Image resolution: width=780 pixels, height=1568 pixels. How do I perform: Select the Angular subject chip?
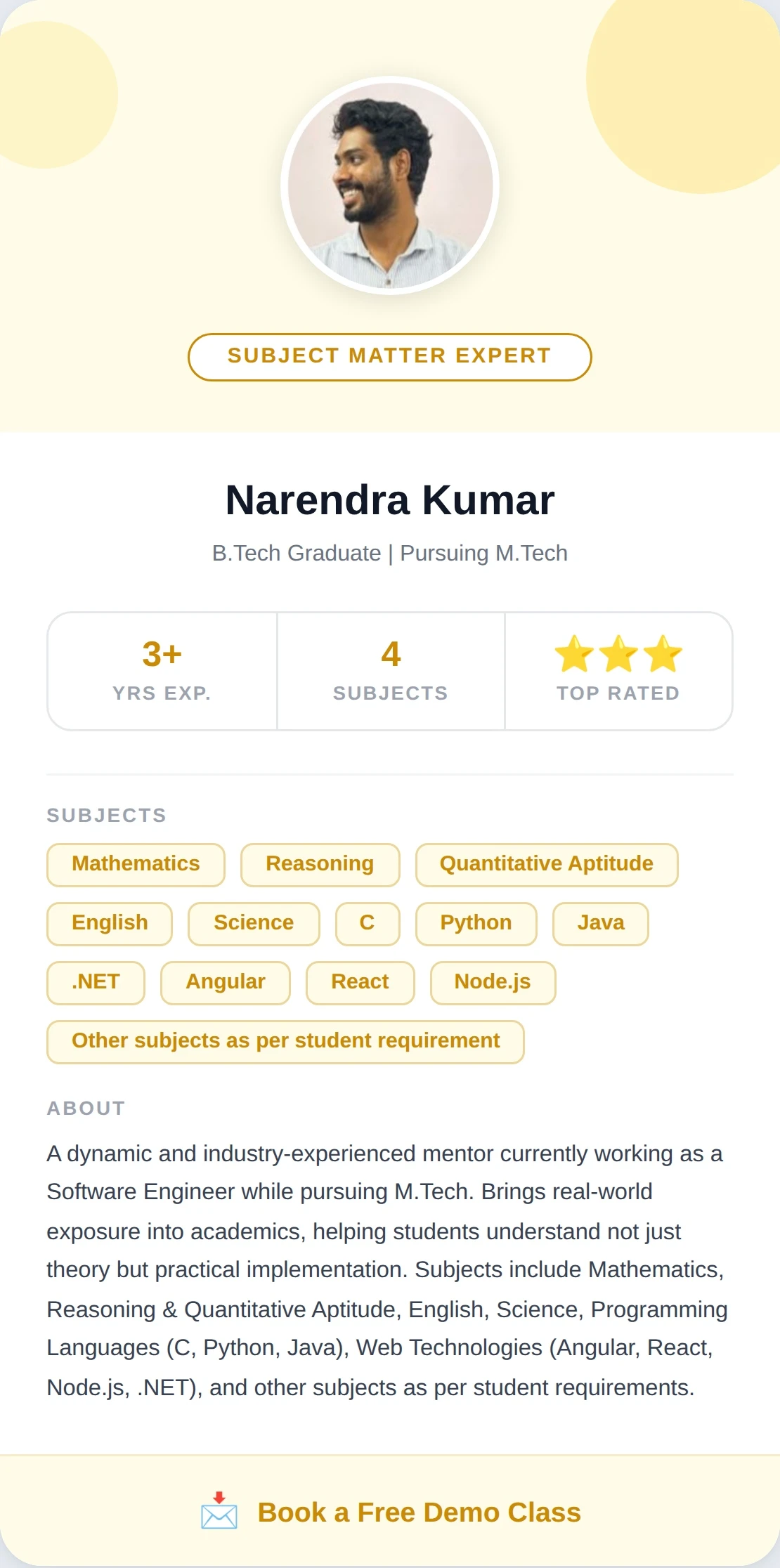tap(225, 982)
